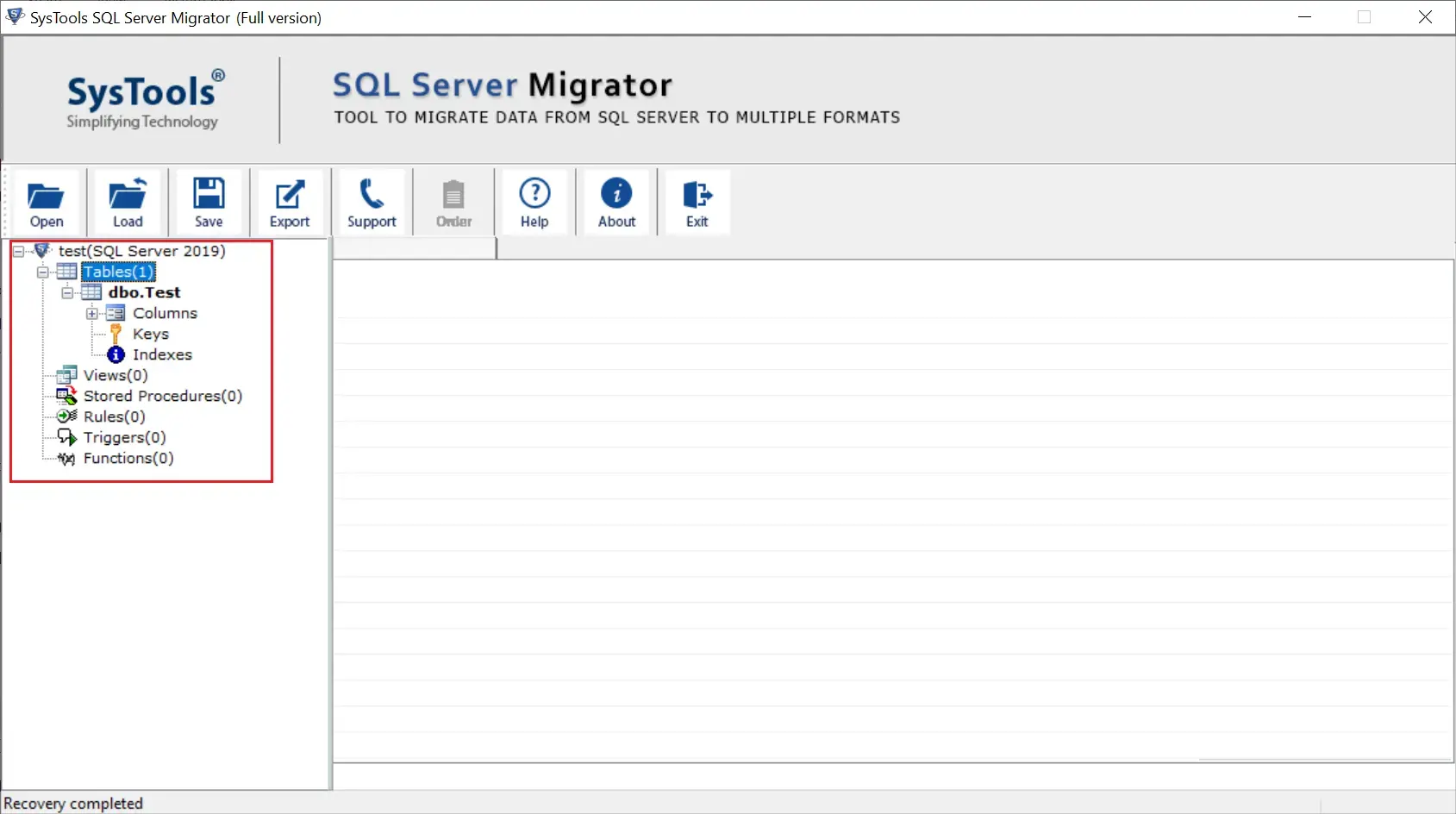Image resolution: width=1456 pixels, height=814 pixels.
Task: Expand the Columns tree node
Action: [91, 313]
